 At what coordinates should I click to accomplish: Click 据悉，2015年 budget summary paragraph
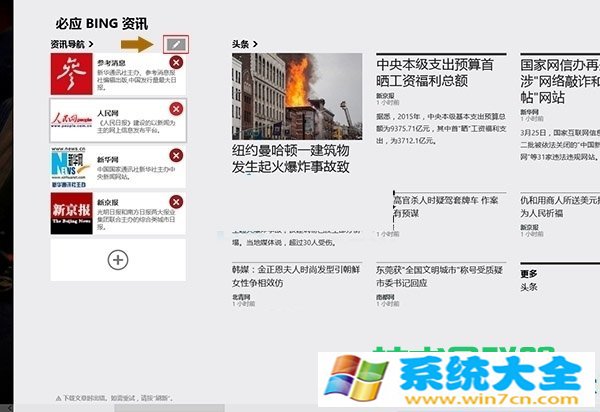(x=441, y=129)
